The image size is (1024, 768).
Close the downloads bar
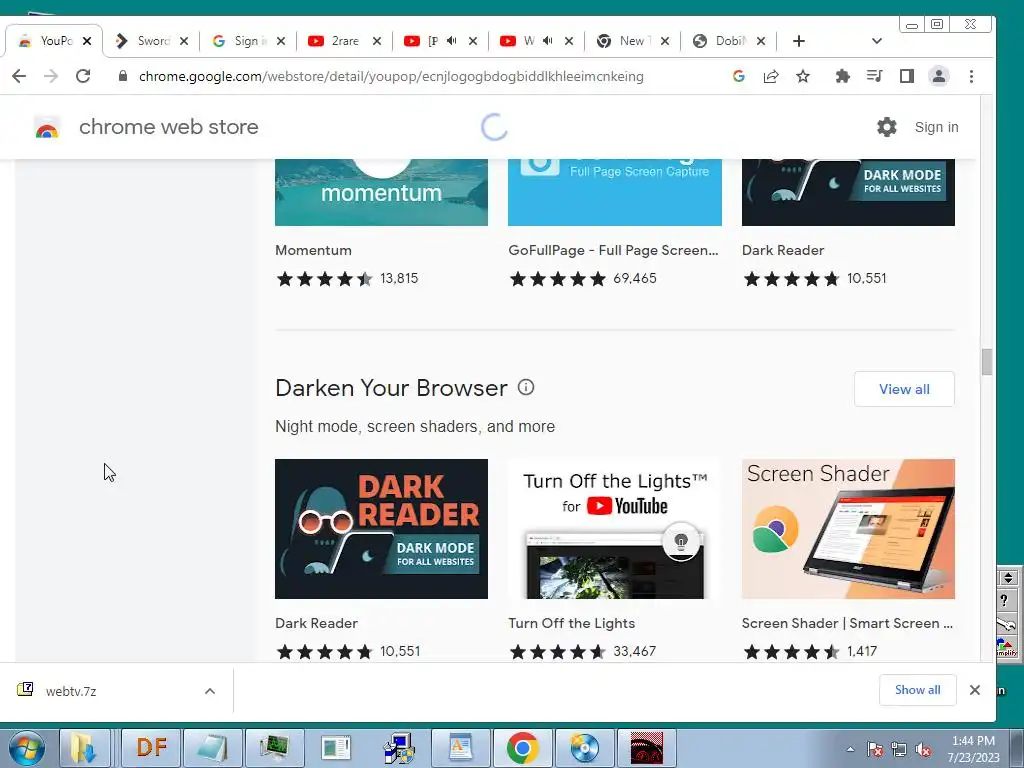pos(975,690)
